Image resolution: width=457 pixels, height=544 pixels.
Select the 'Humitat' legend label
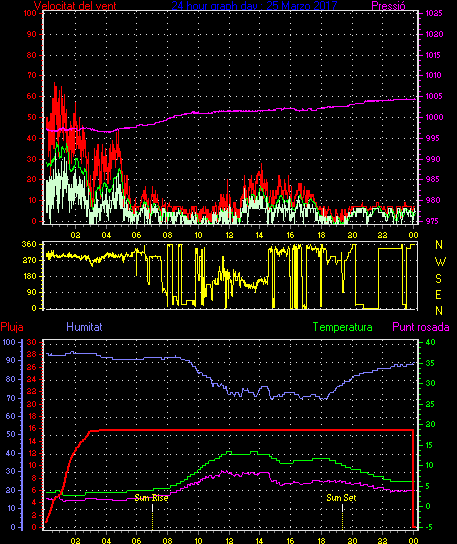pyautogui.click(x=84, y=327)
